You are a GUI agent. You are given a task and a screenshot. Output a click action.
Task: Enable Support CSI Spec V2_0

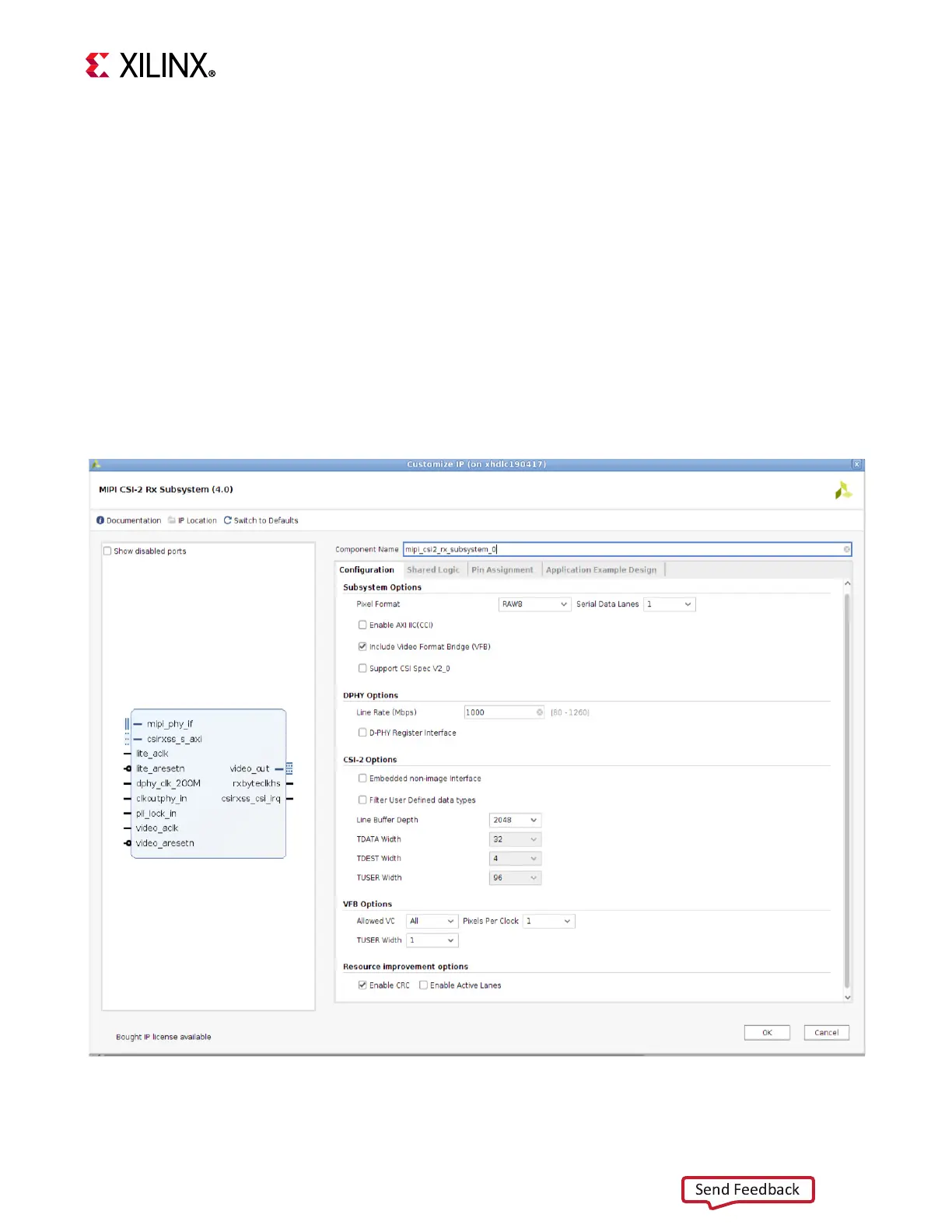pyautogui.click(x=362, y=668)
